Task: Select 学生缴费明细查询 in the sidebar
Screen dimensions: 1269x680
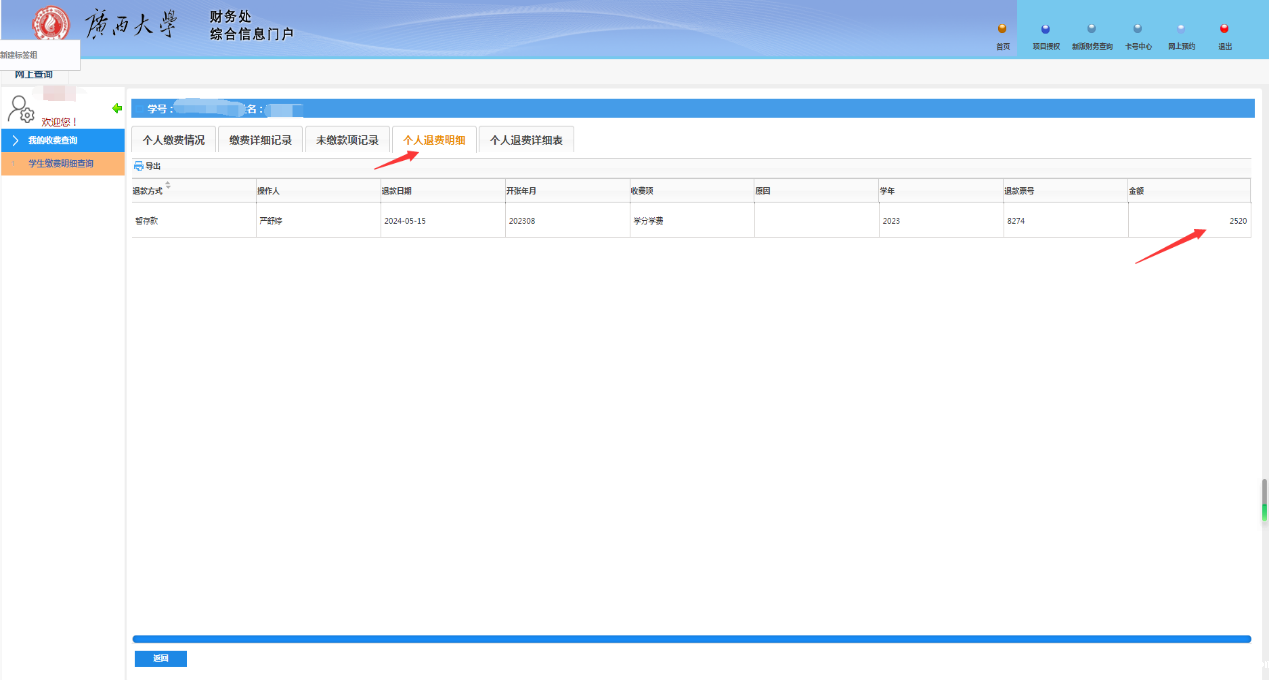Action: [62, 163]
